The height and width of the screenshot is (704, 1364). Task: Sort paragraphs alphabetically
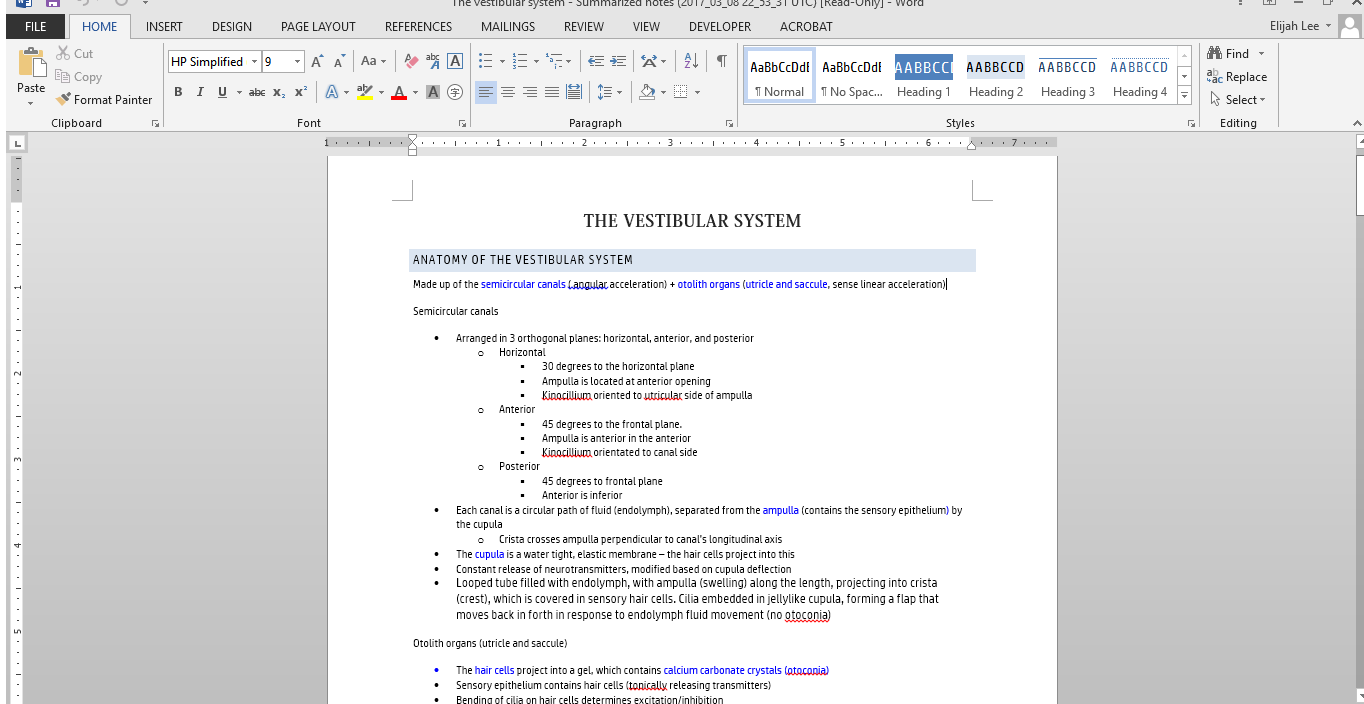691,62
